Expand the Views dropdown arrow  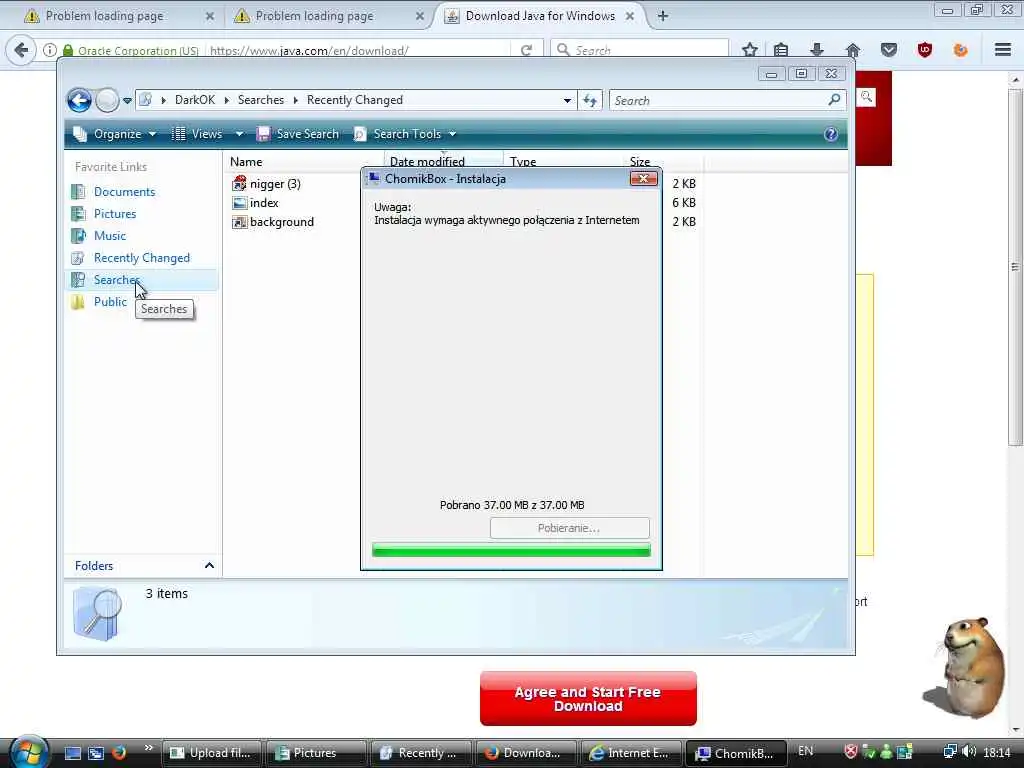pos(239,134)
